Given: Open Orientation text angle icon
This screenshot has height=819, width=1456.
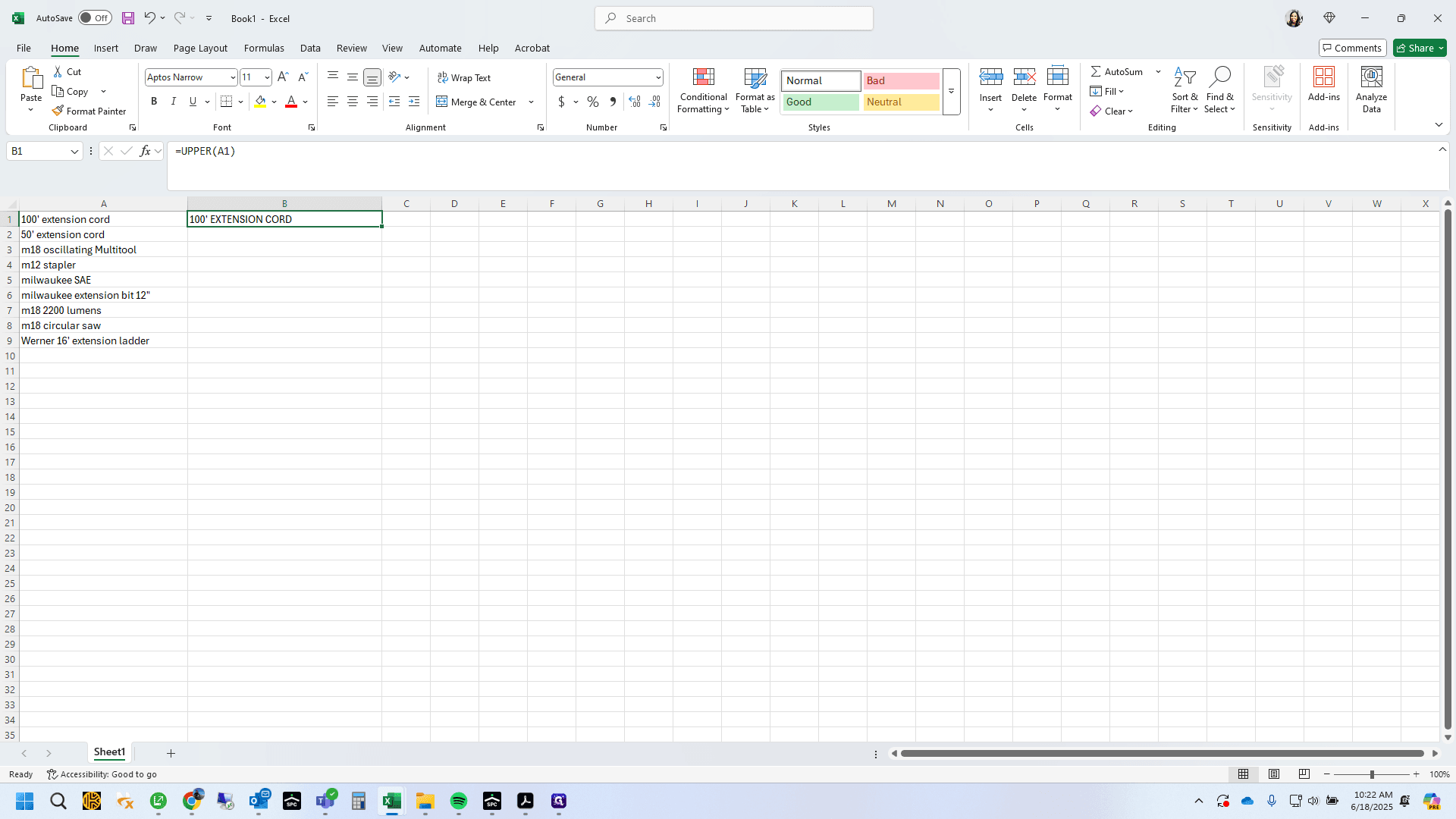Looking at the screenshot, I should [394, 77].
